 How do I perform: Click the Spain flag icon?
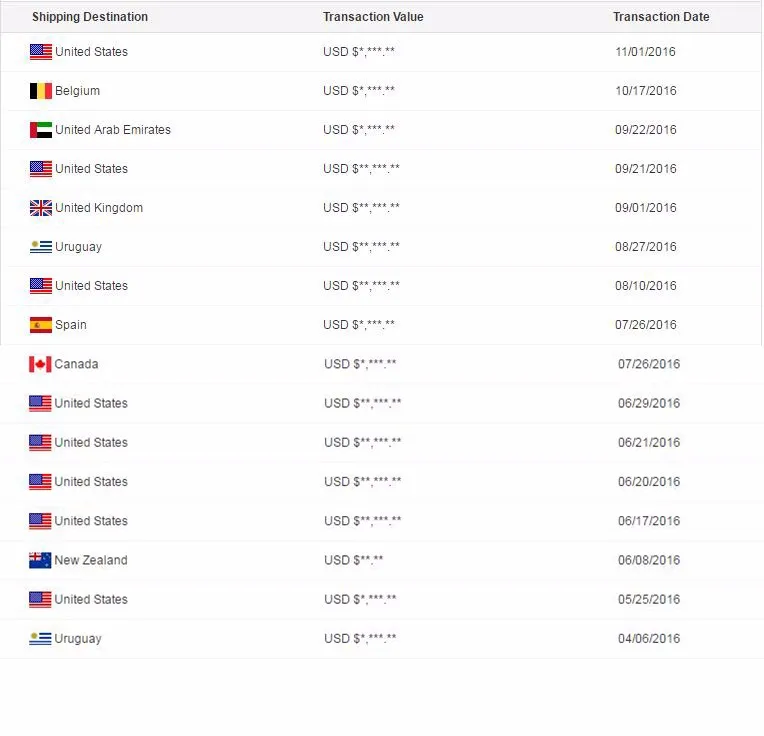tap(41, 325)
